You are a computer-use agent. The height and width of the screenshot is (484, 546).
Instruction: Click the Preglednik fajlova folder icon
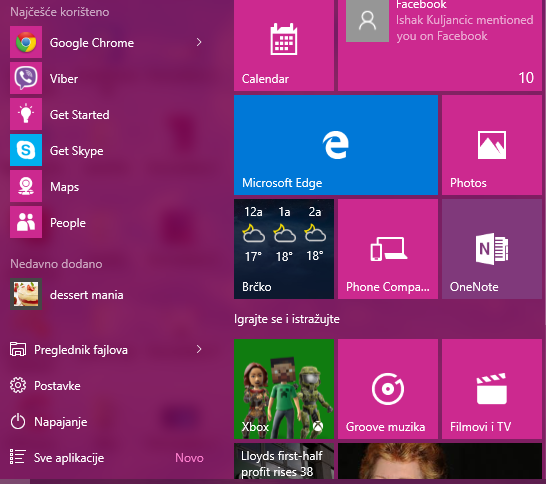click(18, 349)
